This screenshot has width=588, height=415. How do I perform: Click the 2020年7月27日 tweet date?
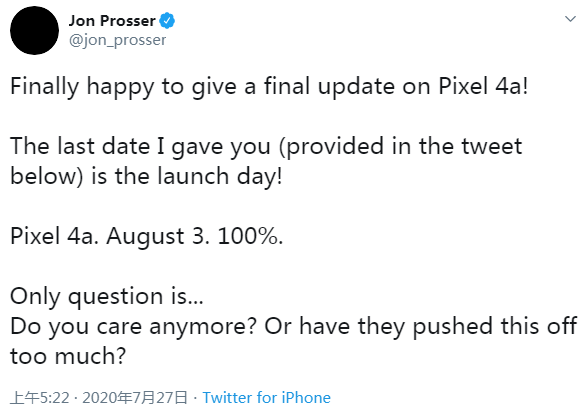pyautogui.click(x=135, y=397)
